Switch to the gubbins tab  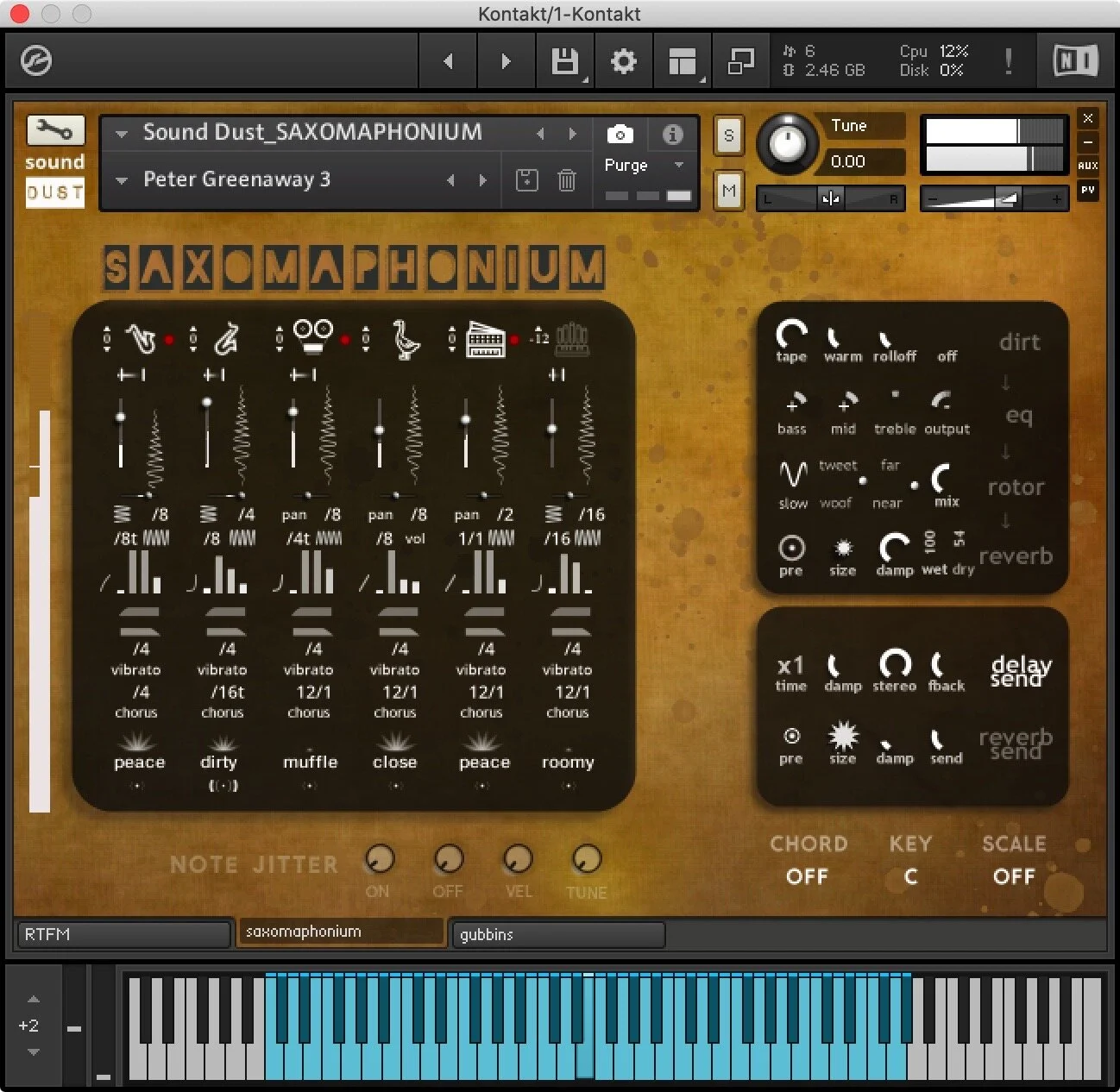557,934
